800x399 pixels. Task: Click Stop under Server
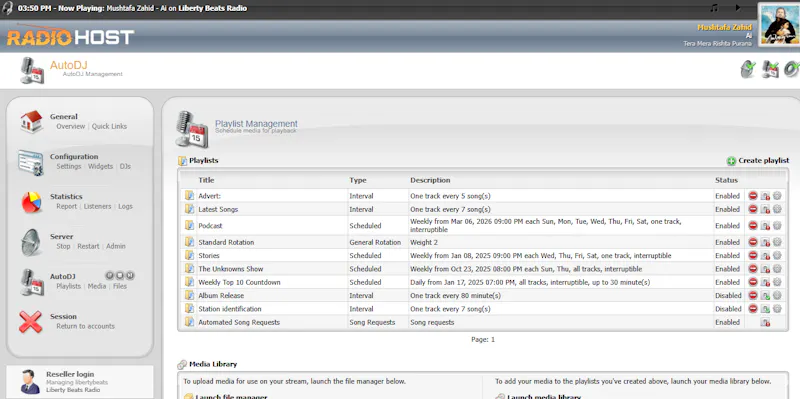(x=63, y=246)
